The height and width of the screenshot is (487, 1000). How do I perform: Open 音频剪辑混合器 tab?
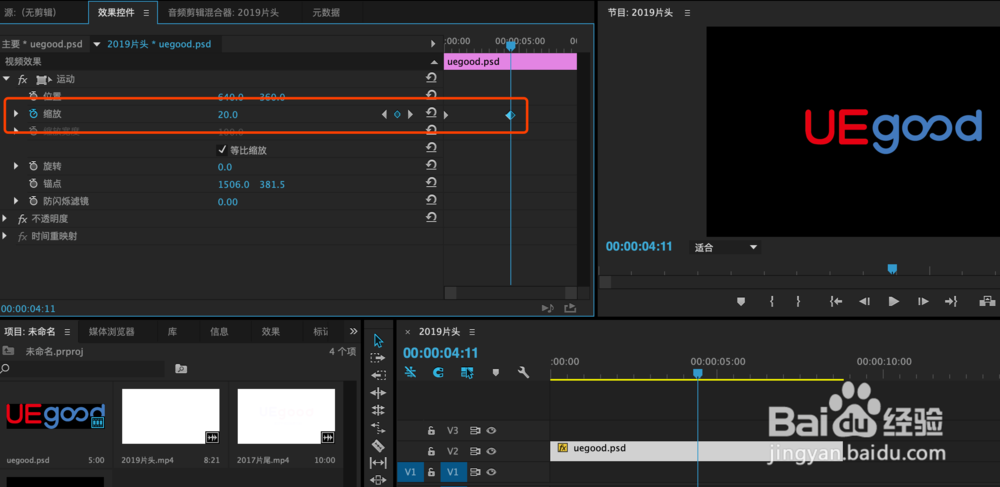click(x=223, y=13)
